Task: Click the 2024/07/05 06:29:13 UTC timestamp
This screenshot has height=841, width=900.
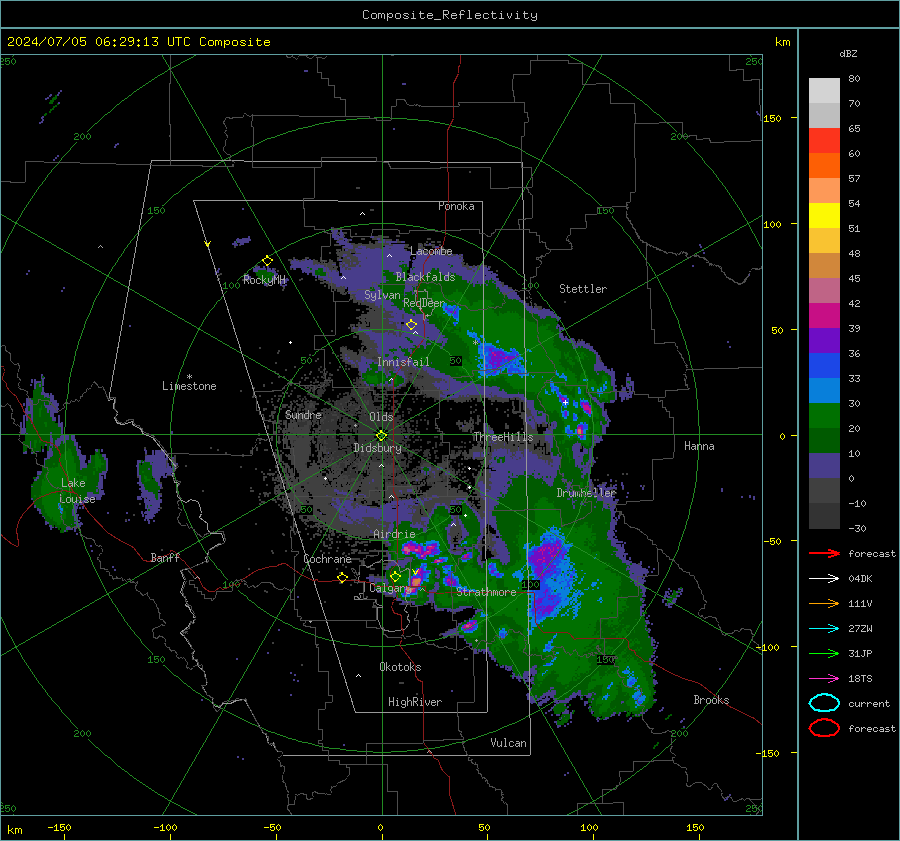Action: 139,42
